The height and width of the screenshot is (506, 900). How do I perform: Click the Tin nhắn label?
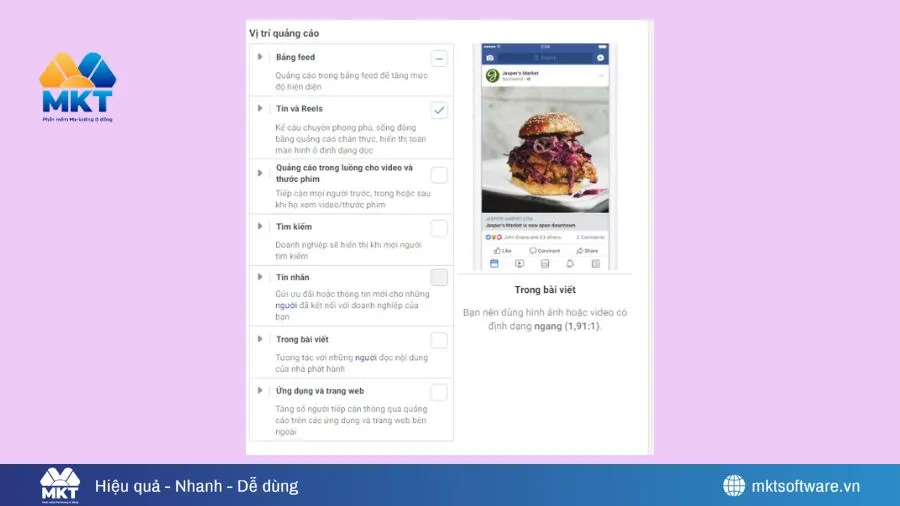pyautogui.click(x=292, y=277)
